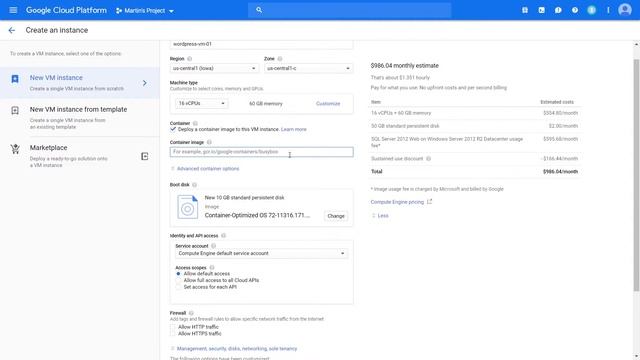Click the Container image input field
Image resolution: width=640 pixels, height=360 pixels.
[261, 152]
